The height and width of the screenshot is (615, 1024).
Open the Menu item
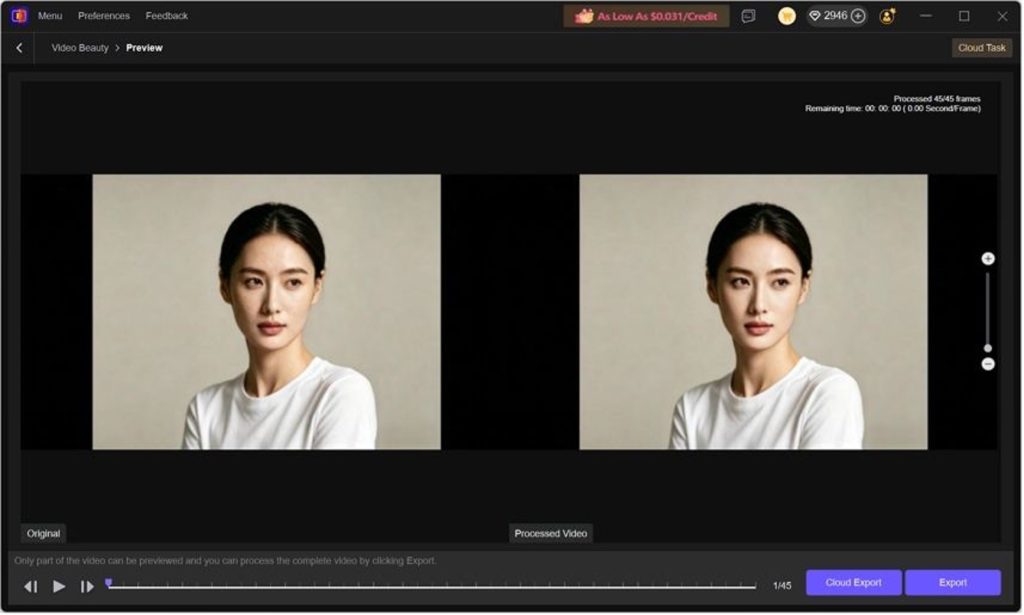click(x=50, y=16)
